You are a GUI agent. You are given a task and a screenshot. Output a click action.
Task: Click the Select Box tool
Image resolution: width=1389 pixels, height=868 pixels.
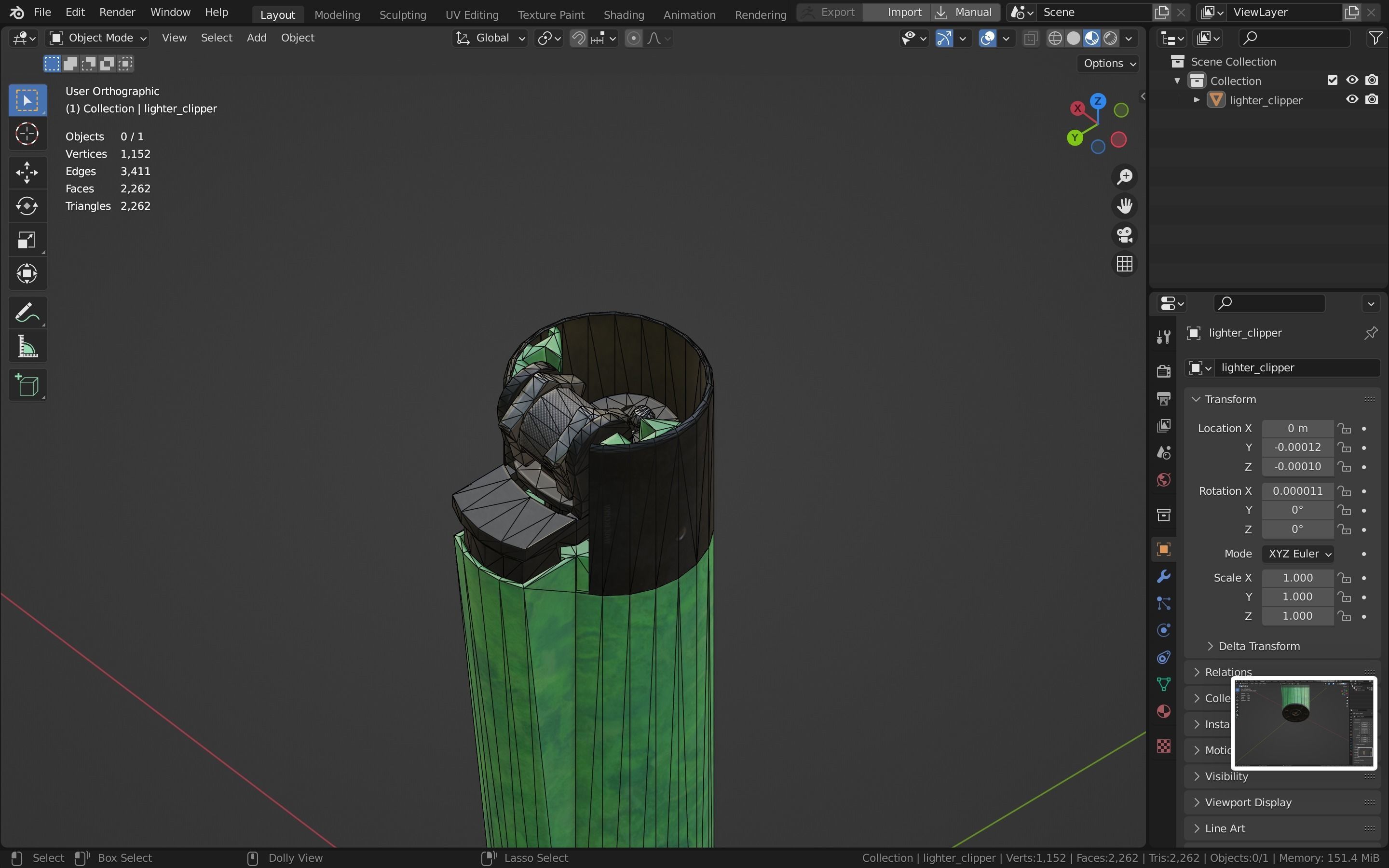(27, 100)
